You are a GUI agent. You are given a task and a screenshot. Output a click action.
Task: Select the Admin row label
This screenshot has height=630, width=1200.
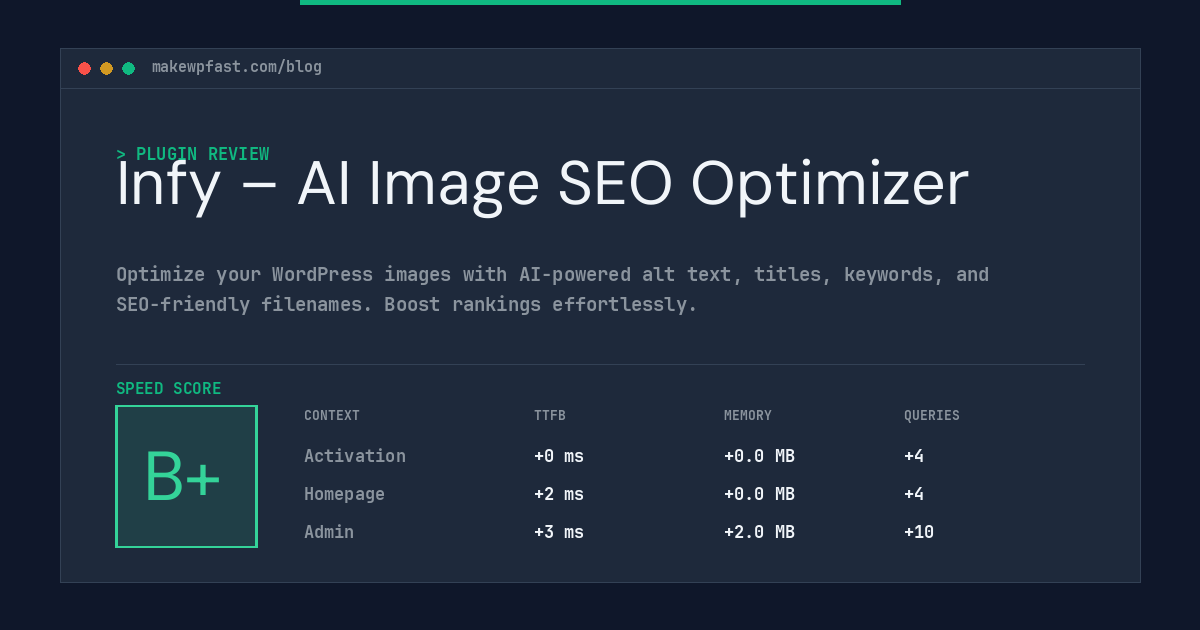[x=329, y=532]
